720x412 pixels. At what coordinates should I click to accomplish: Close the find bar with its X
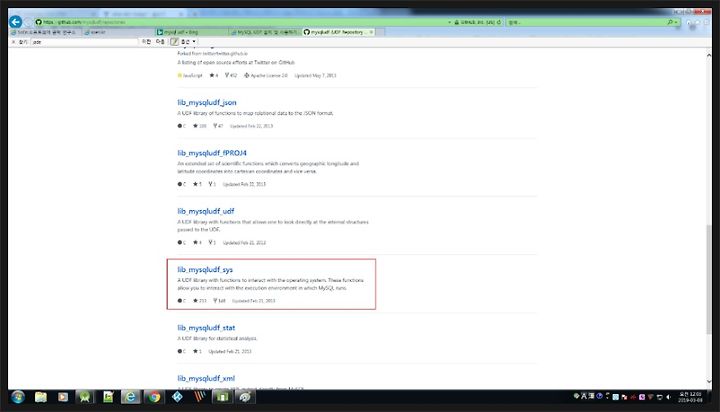click(x=13, y=42)
